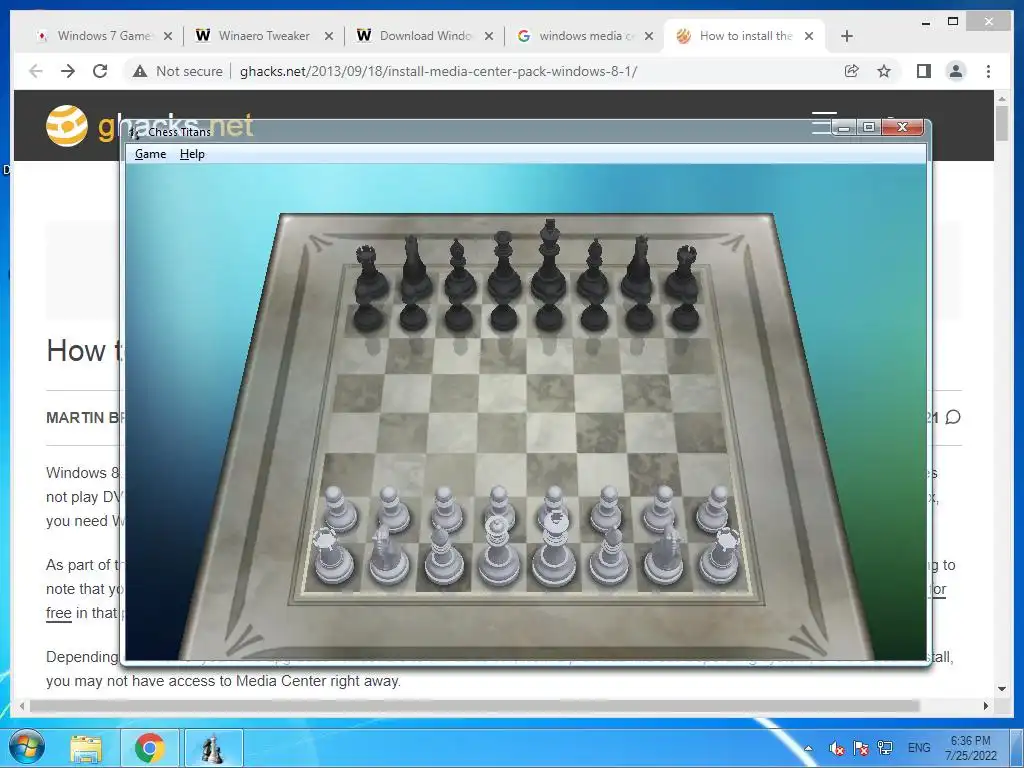
Task: Minimize the Chess Titans window
Action: (844, 127)
